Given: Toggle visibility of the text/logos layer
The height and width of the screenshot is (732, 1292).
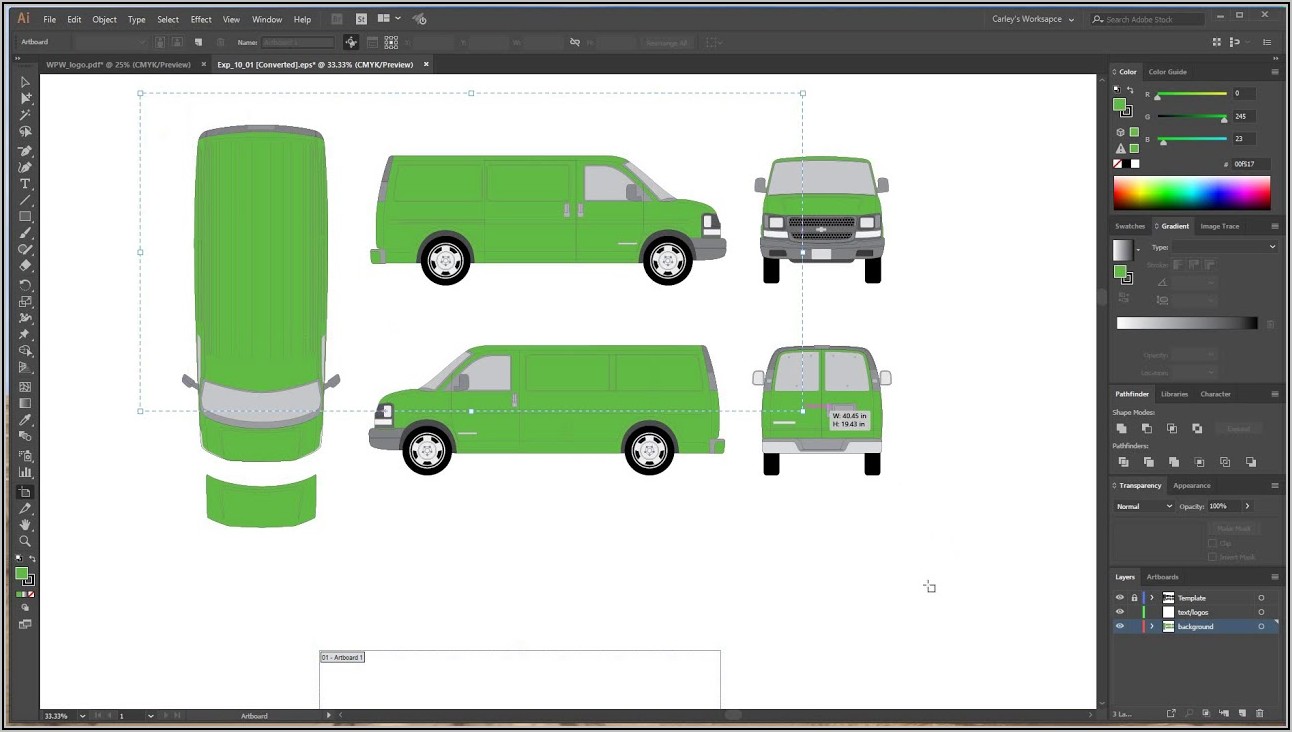Looking at the screenshot, I should pos(1119,612).
